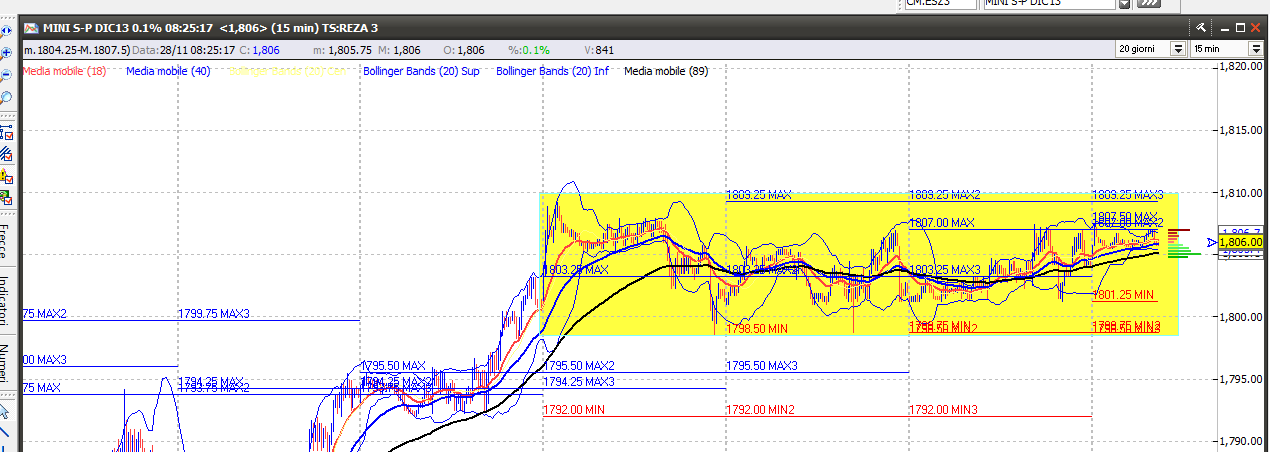
Task: Open the Indicatori side tab
Action: pyautogui.click(x=6, y=300)
